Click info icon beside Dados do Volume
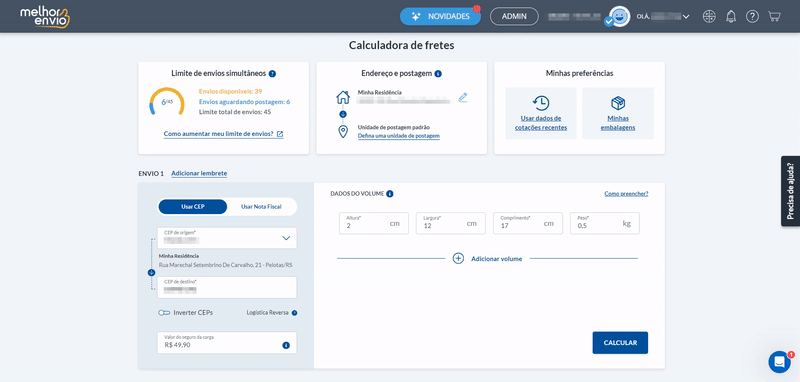This screenshot has width=800, height=382. point(390,194)
